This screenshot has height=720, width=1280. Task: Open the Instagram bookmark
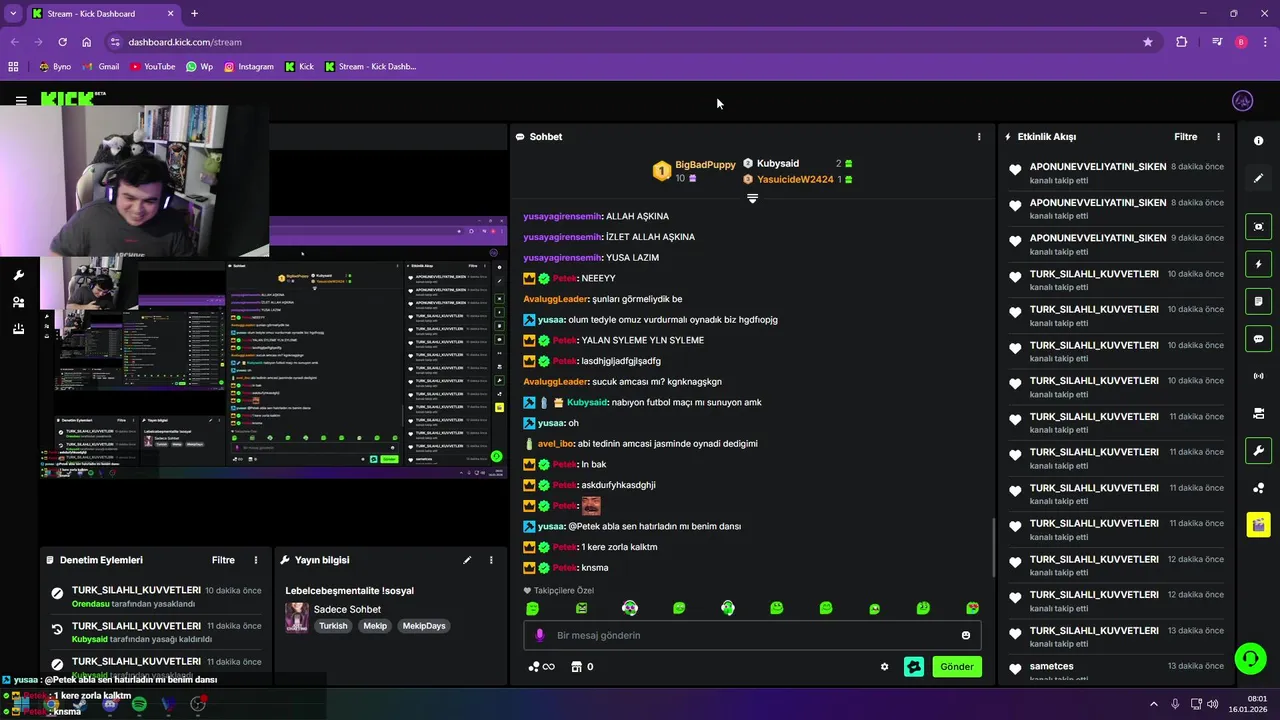[x=248, y=67]
